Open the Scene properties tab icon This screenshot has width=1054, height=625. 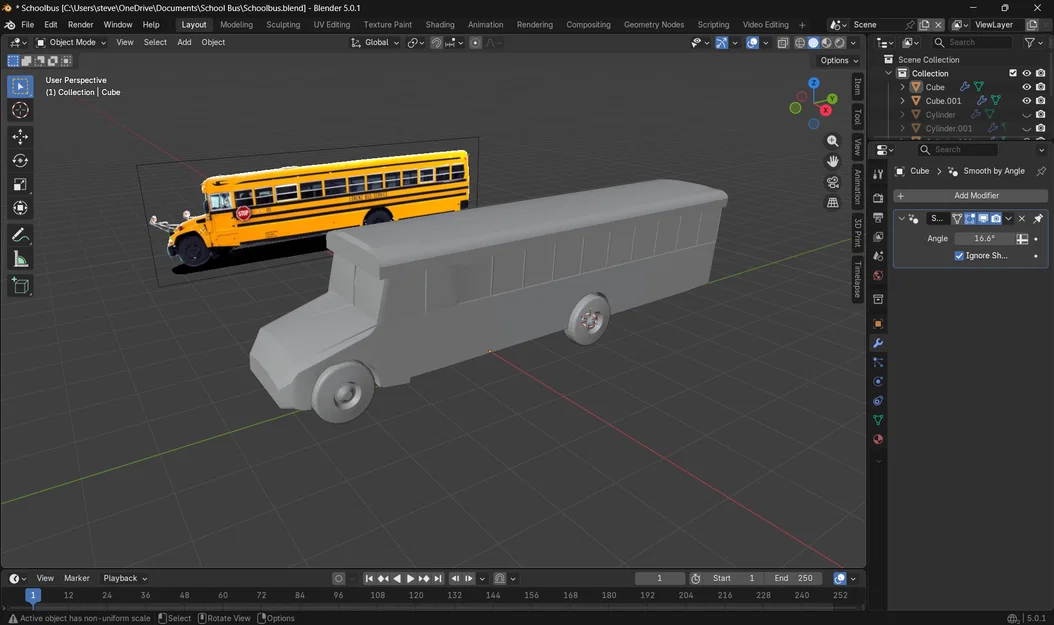(x=878, y=256)
